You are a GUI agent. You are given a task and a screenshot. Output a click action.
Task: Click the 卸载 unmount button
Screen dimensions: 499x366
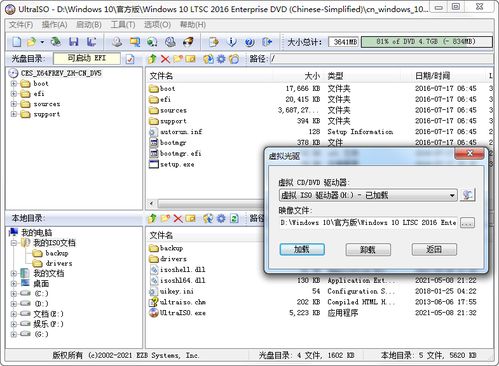(x=368, y=249)
